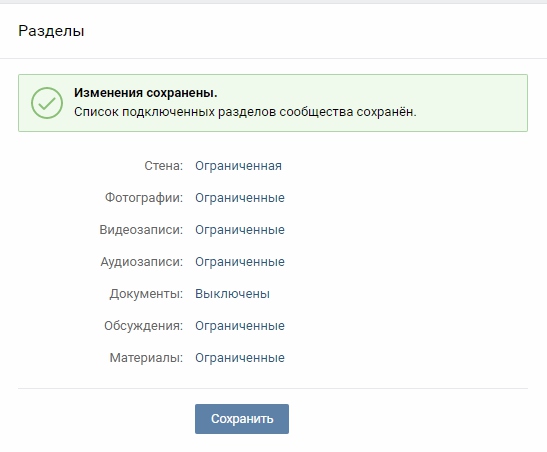Change Документы from Выключены
Image resolution: width=547 pixels, height=452 pixels.
[232, 294]
